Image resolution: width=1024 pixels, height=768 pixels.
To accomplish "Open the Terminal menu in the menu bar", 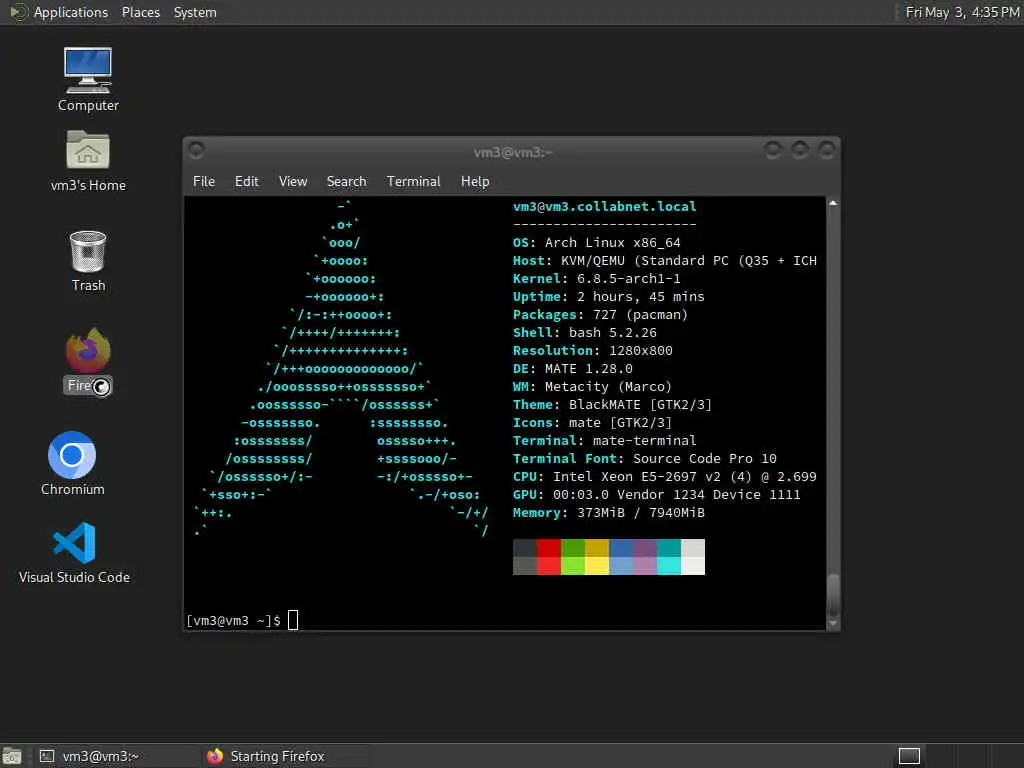I will click(413, 182).
